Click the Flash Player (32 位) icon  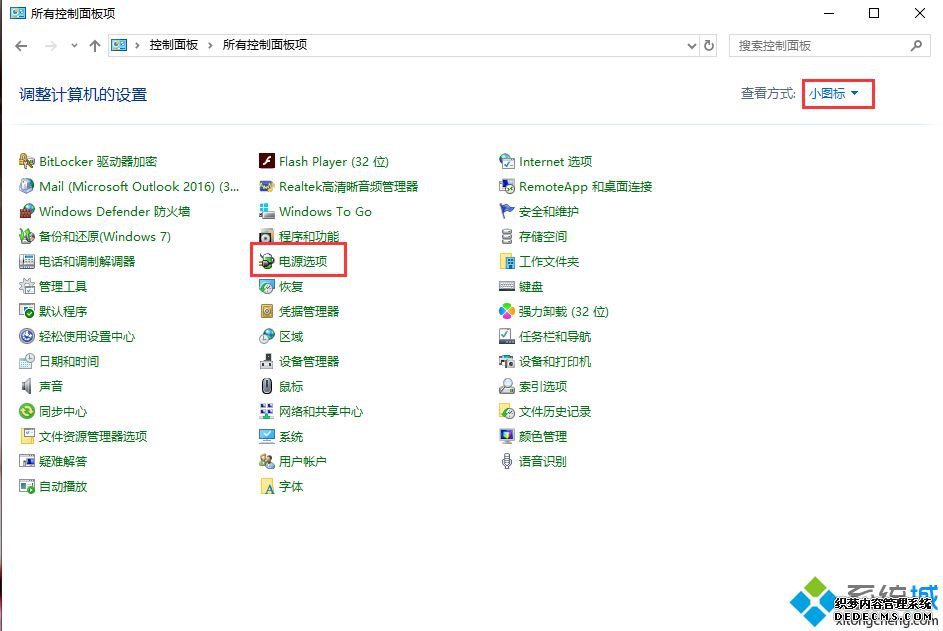pyautogui.click(x=267, y=162)
